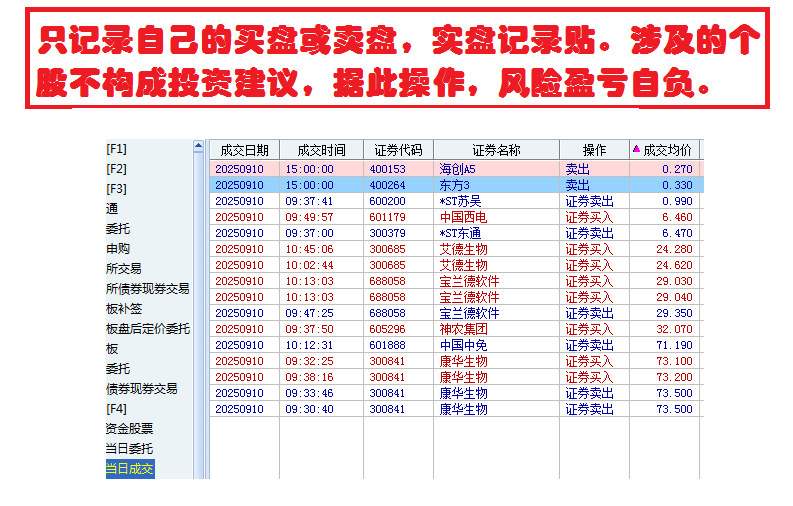Open 板盘后定价委托 in the sidebar
The width and height of the screenshot is (793, 506).
pyautogui.click(x=148, y=329)
